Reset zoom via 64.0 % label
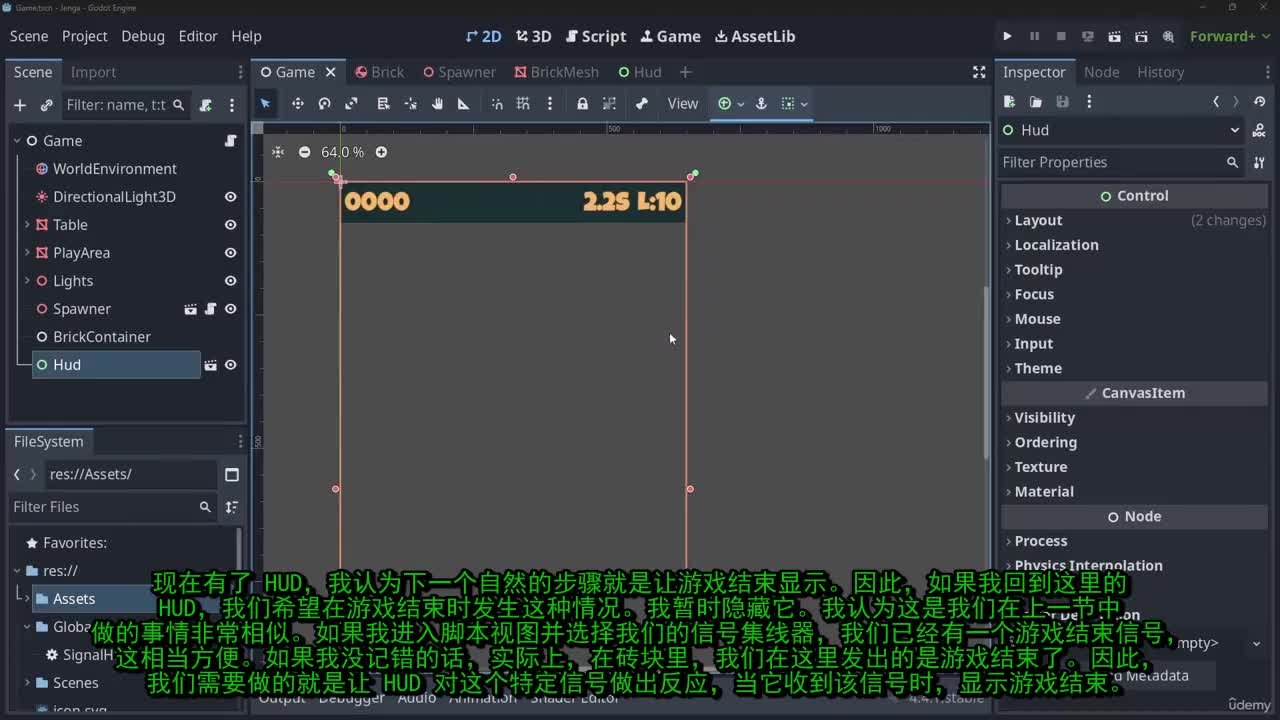 point(342,152)
